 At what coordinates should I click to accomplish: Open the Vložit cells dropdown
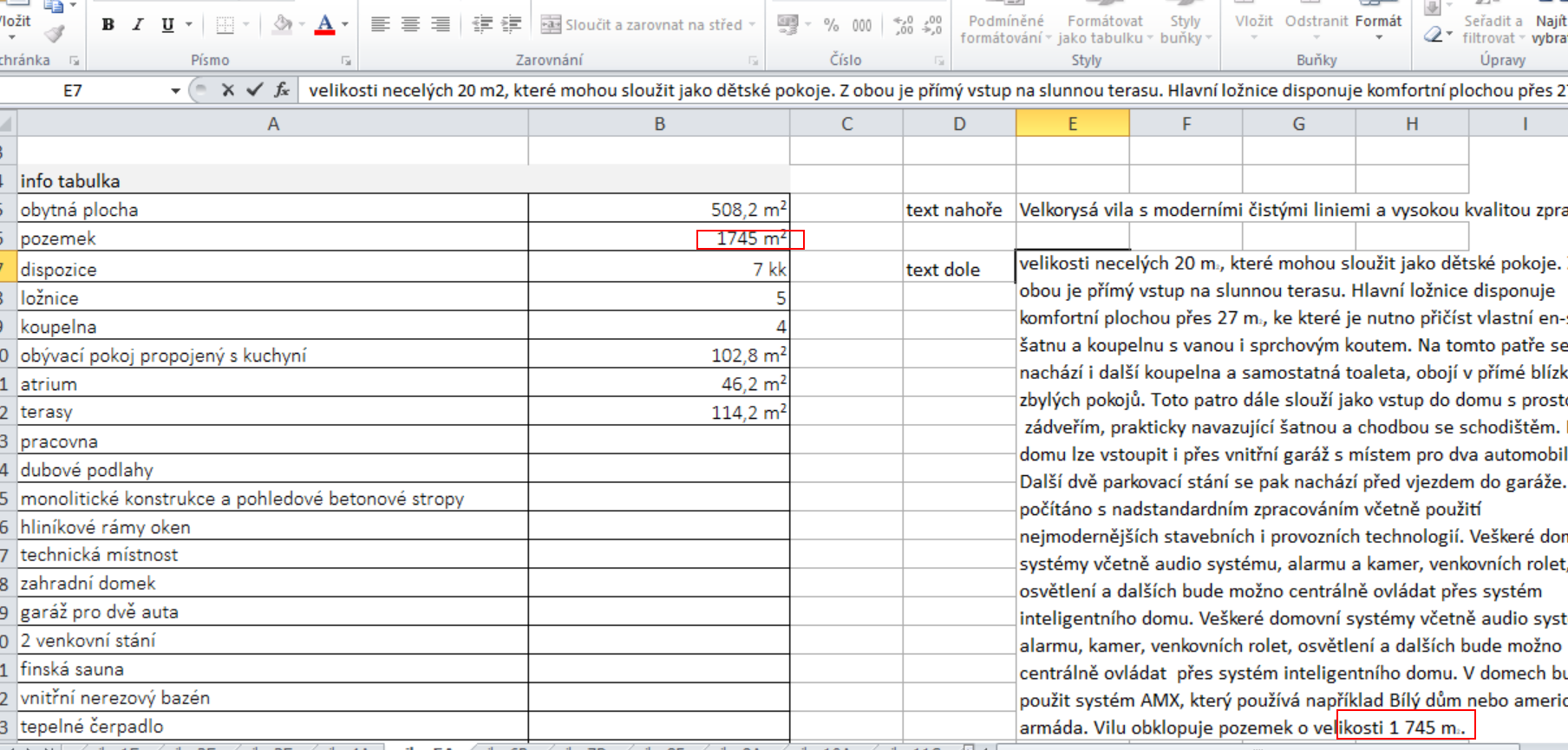(1254, 28)
